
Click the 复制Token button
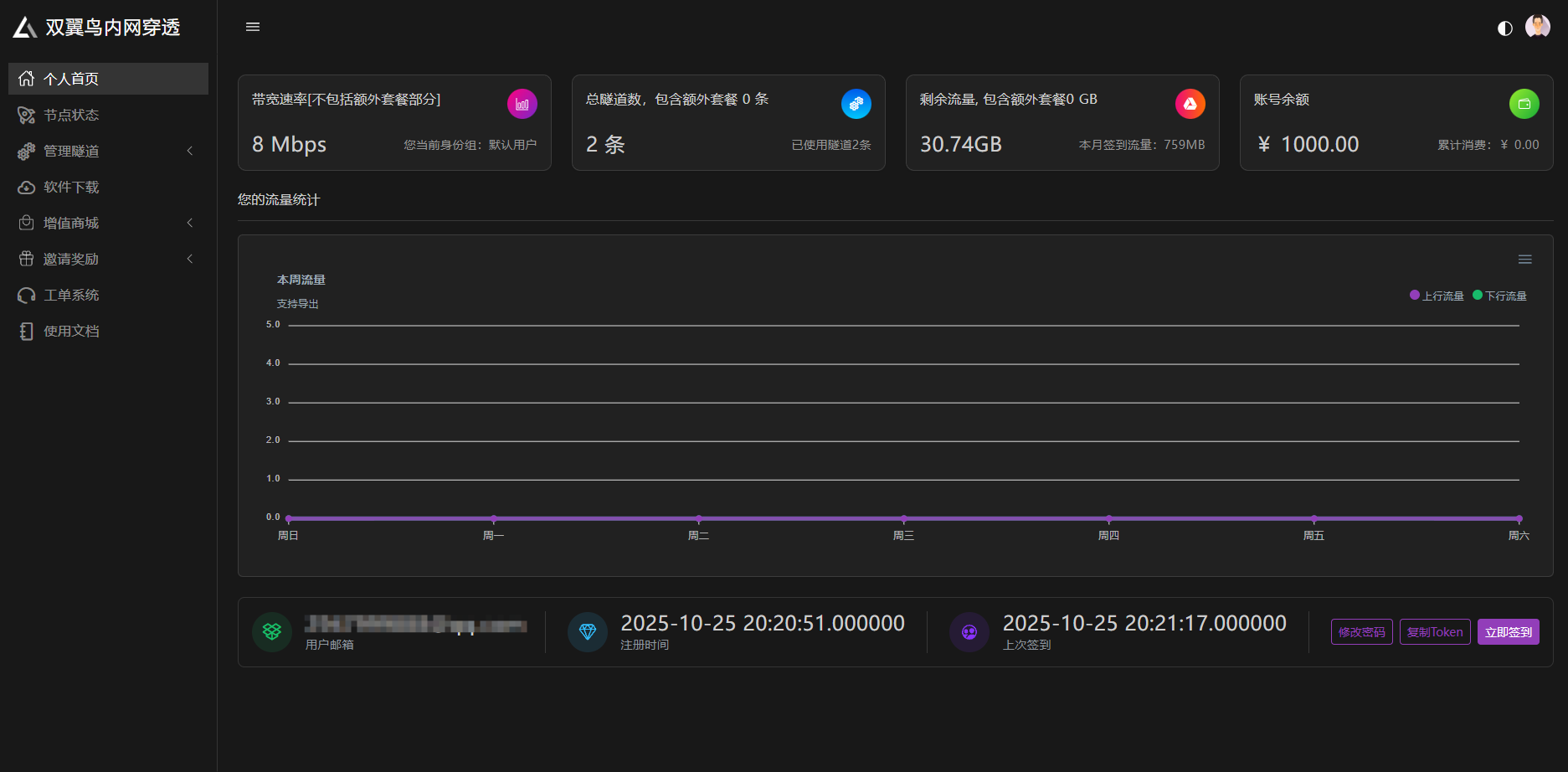click(1434, 632)
